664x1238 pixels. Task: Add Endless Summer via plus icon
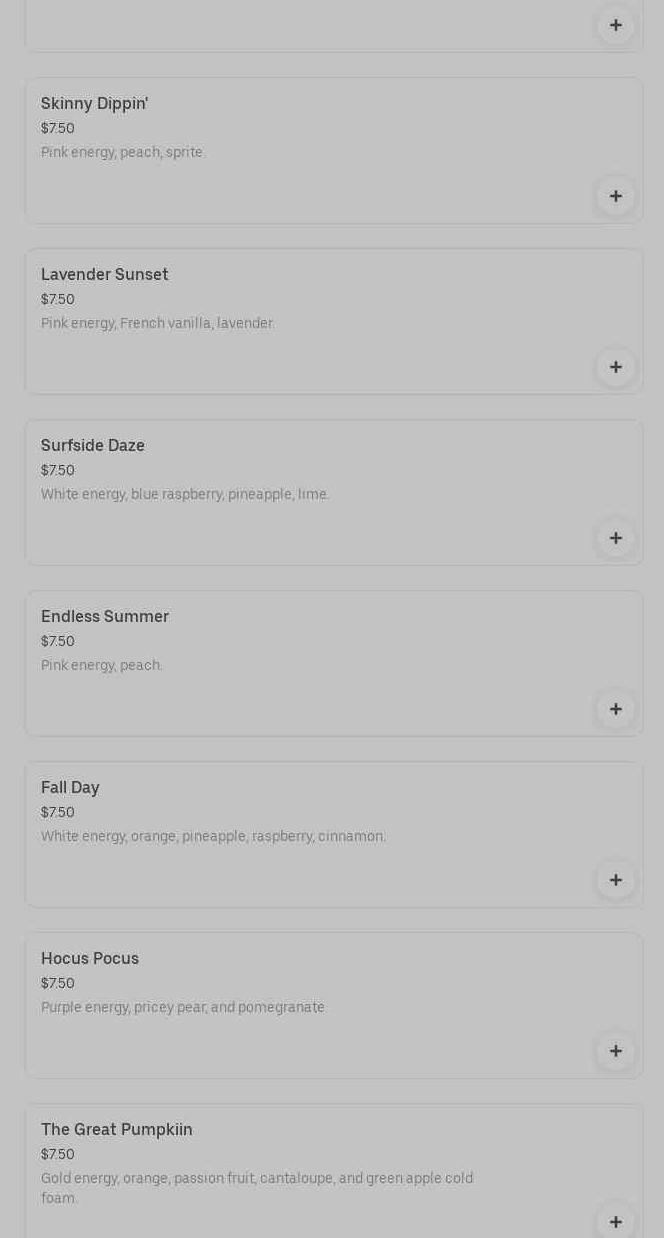[x=615, y=709]
